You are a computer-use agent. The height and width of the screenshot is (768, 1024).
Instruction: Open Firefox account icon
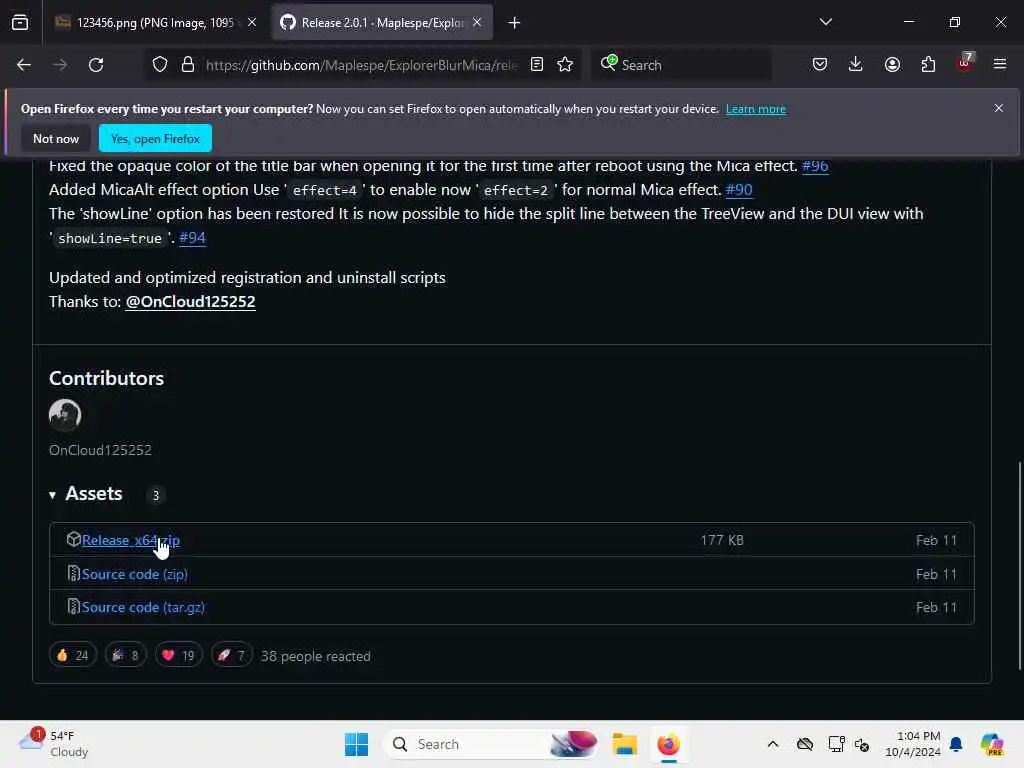pos(892,65)
